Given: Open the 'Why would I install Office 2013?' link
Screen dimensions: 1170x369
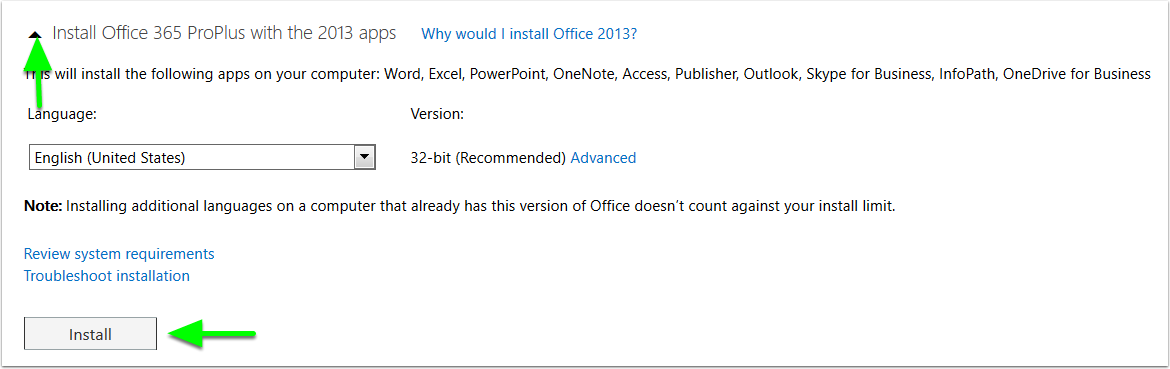Looking at the screenshot, I should point(529,34).
